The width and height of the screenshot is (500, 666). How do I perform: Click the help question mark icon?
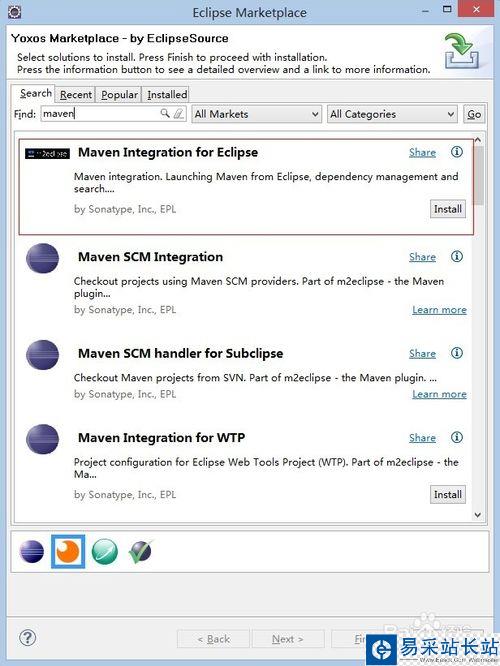click(x=28, y=638)
